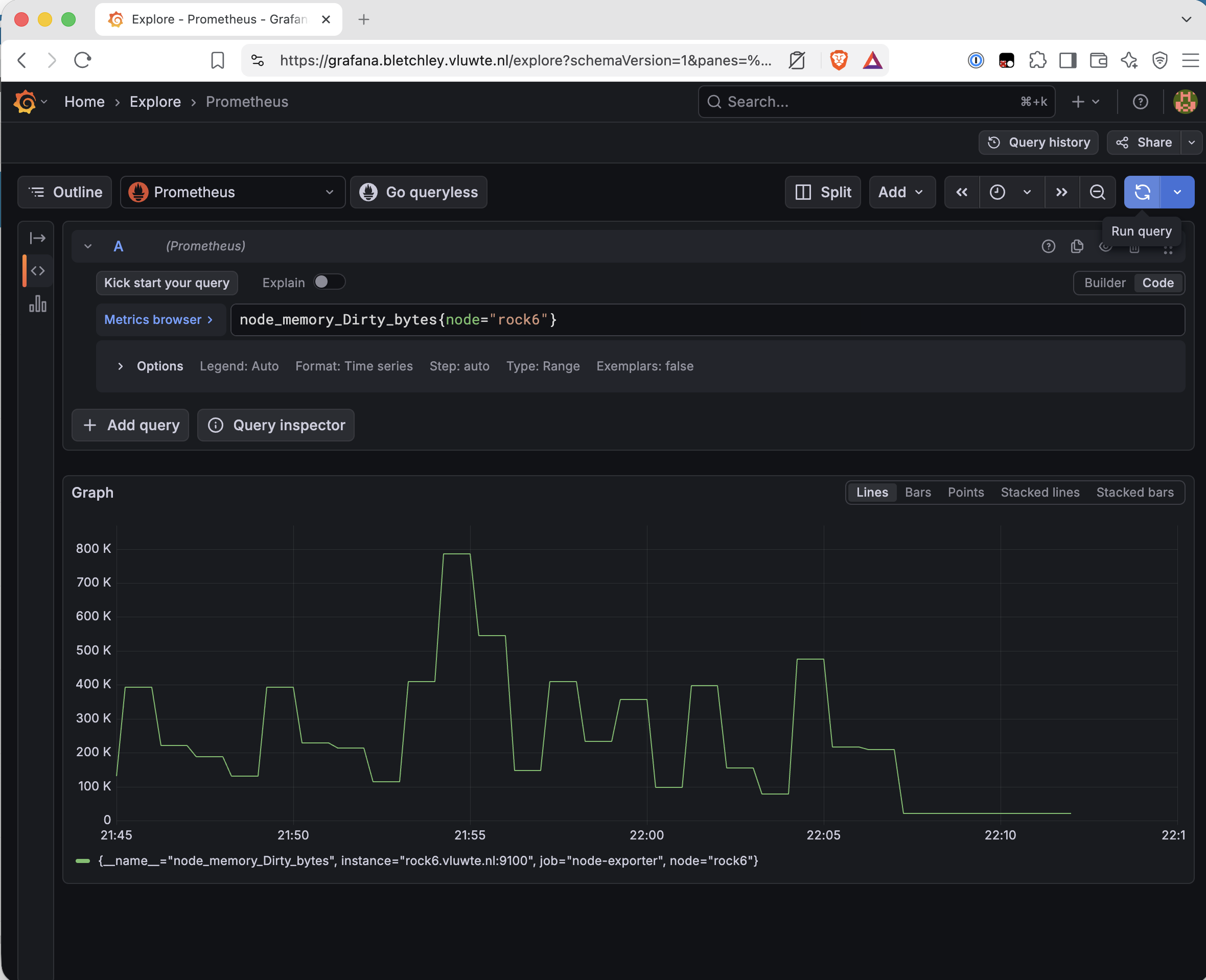The width and height of the screenshot is (1206, 980).
Task: Bookmark this page using bookmark icon
Action: pos(217,60)
